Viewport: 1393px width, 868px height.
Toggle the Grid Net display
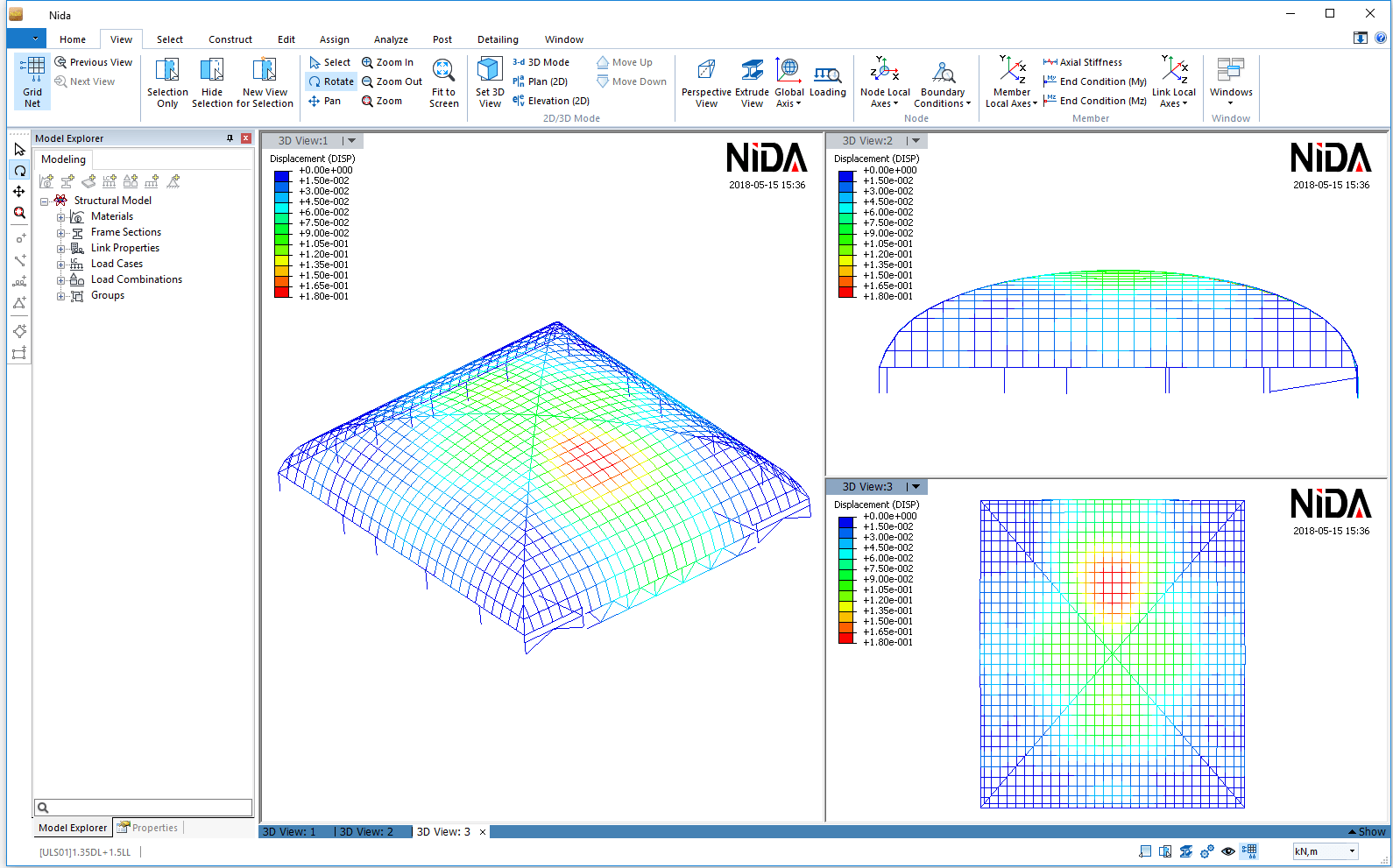coord(32,81)
